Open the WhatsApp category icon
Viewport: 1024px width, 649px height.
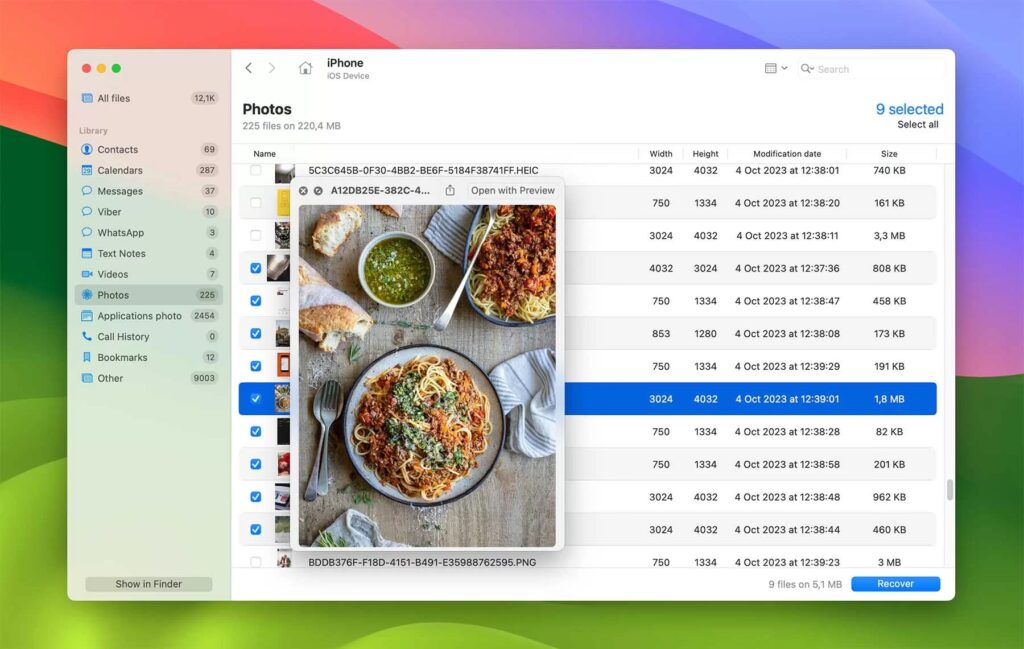click(87, 232)
